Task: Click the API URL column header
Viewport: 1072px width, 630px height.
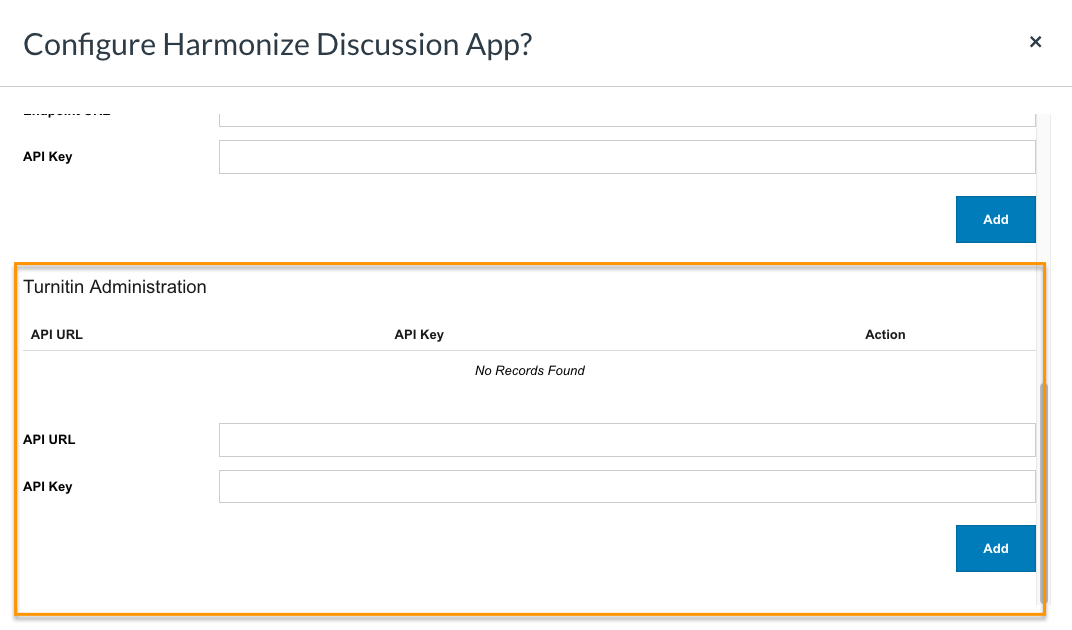Action: tap(57, 335)
